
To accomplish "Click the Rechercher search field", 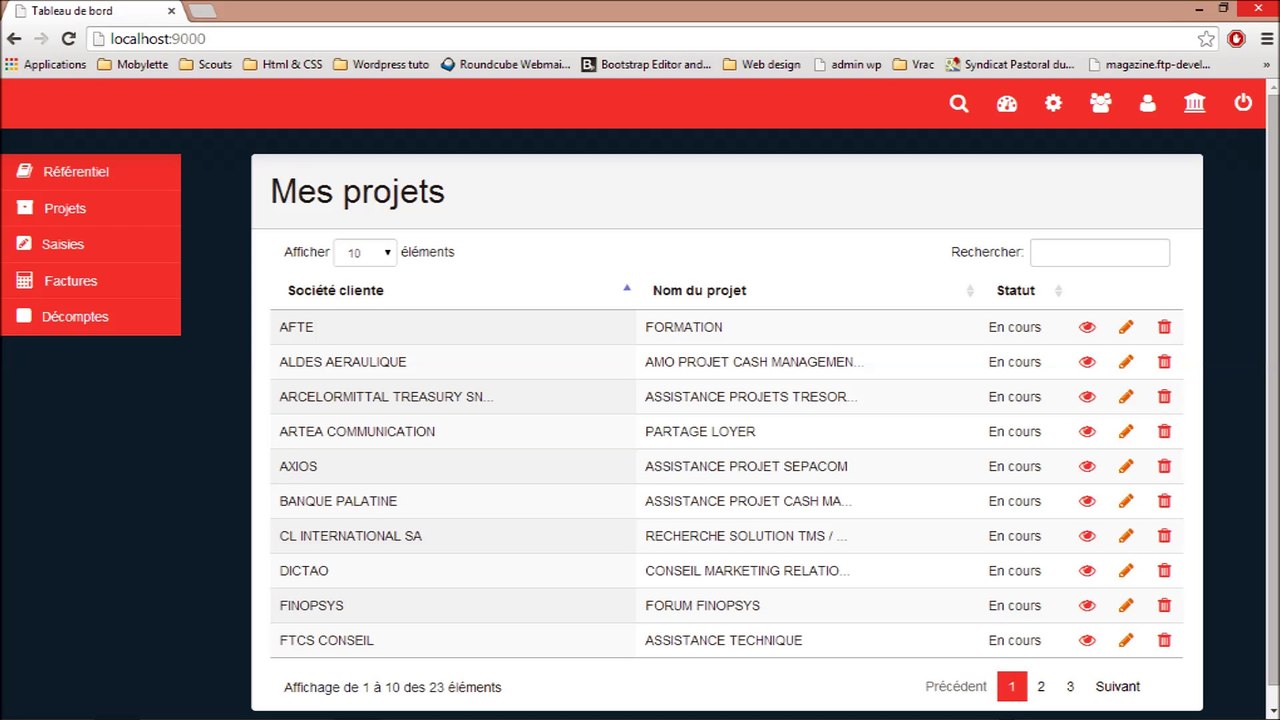I will (x=1100, y=253).
